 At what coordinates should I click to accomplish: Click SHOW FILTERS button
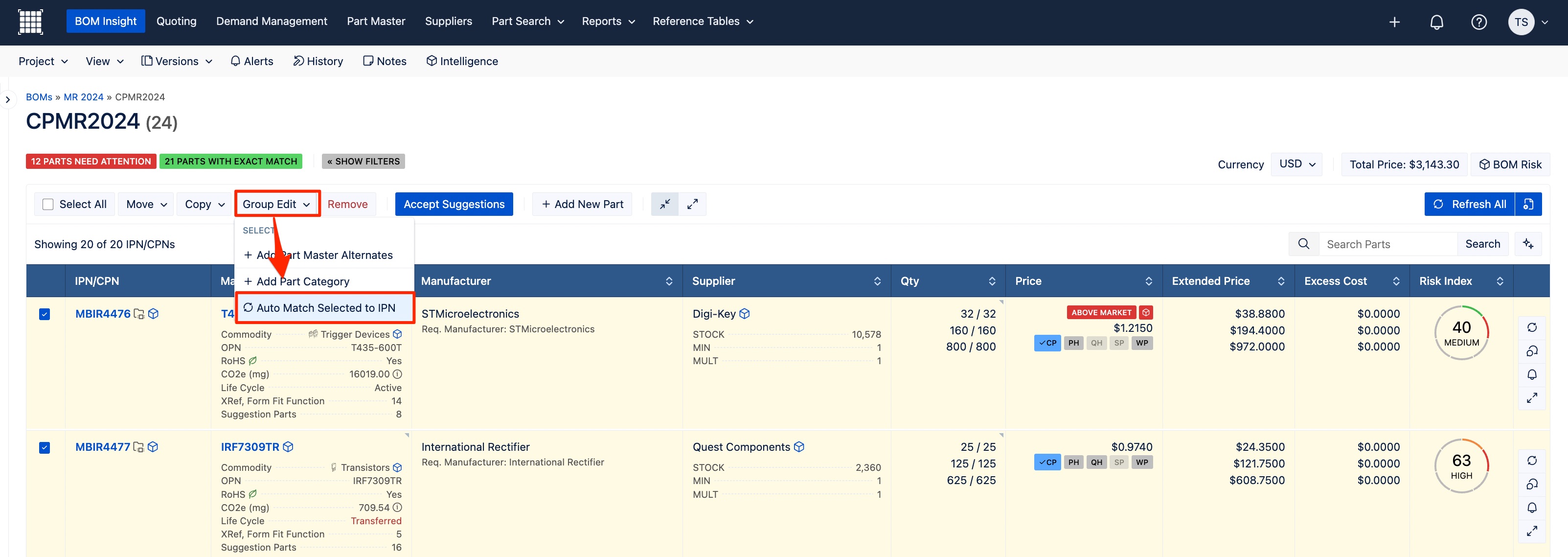(x=364, y=162)
